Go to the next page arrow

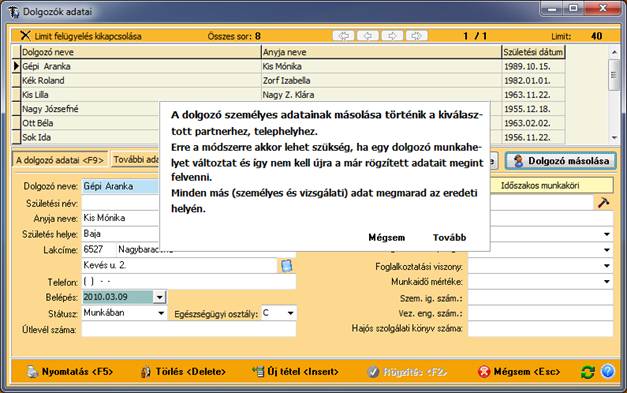pyautogui.click(x=392, y=36)
